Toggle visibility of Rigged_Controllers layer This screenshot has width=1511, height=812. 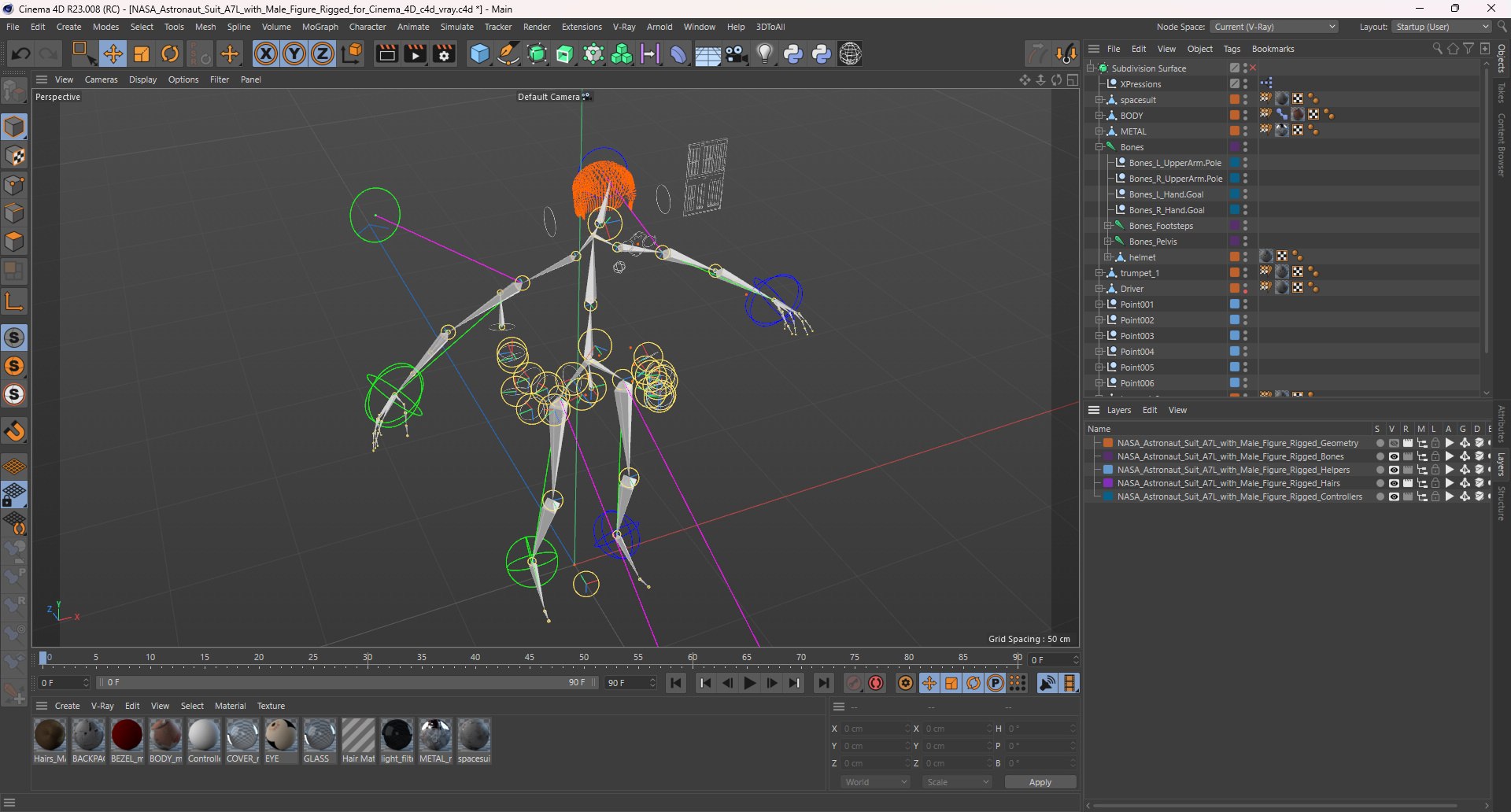(x=1394, y=496)
